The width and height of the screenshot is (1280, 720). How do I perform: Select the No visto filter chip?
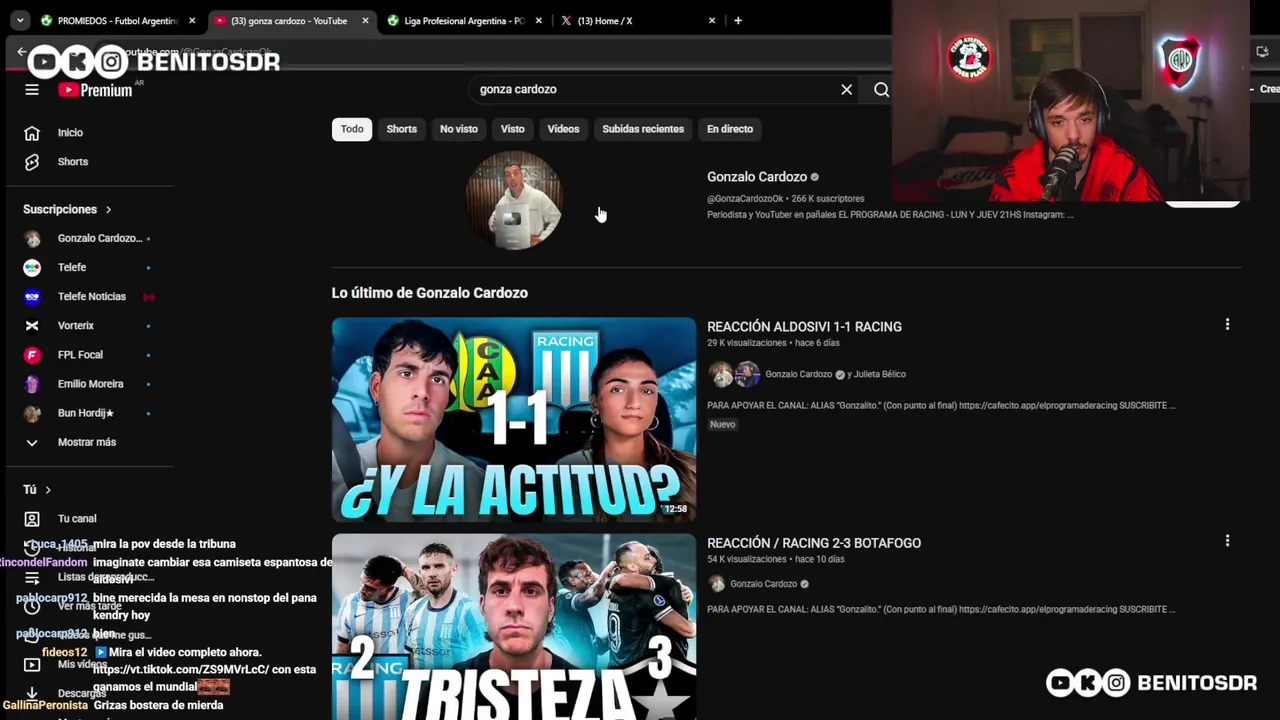coord(459,129)
